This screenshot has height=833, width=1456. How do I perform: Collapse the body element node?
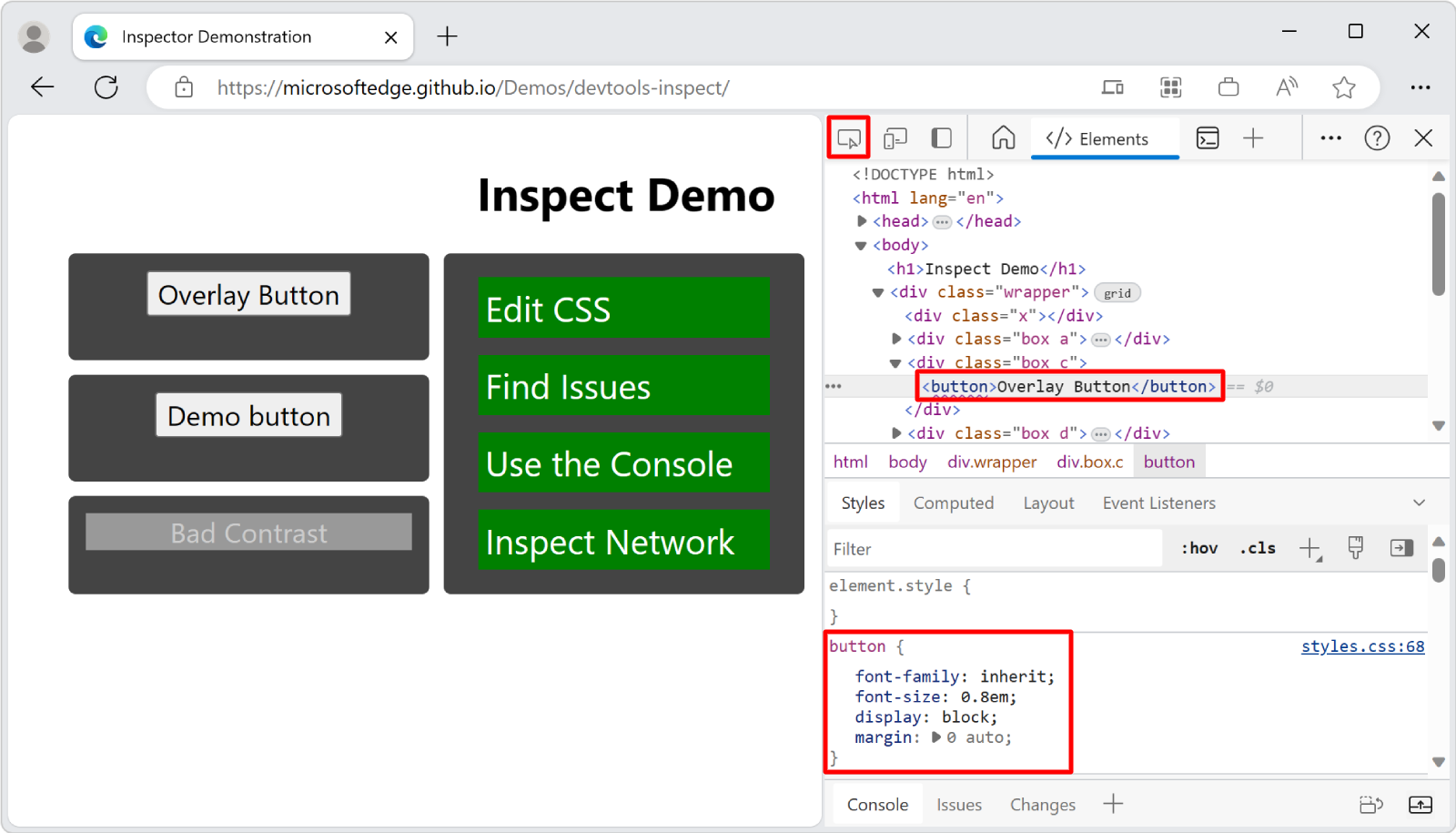(860, 244)
